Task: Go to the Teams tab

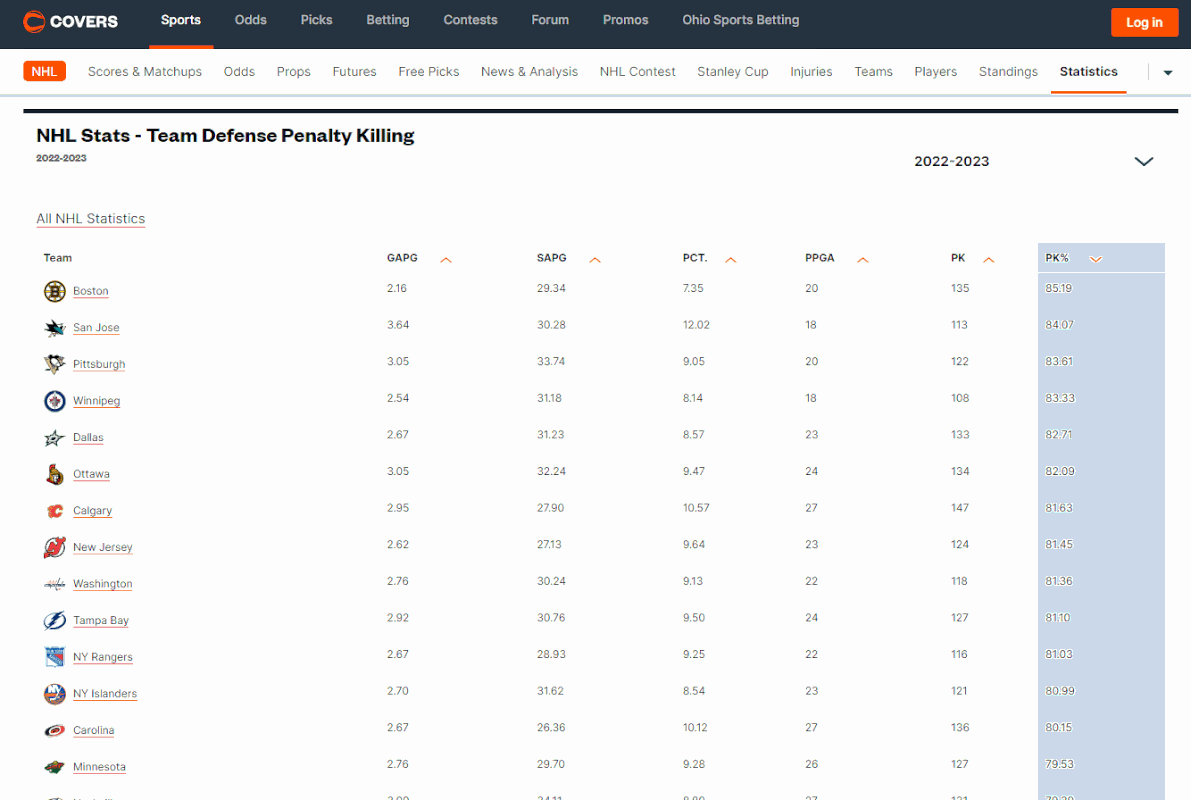Action: pyautogui.click(x=873, y=71)
